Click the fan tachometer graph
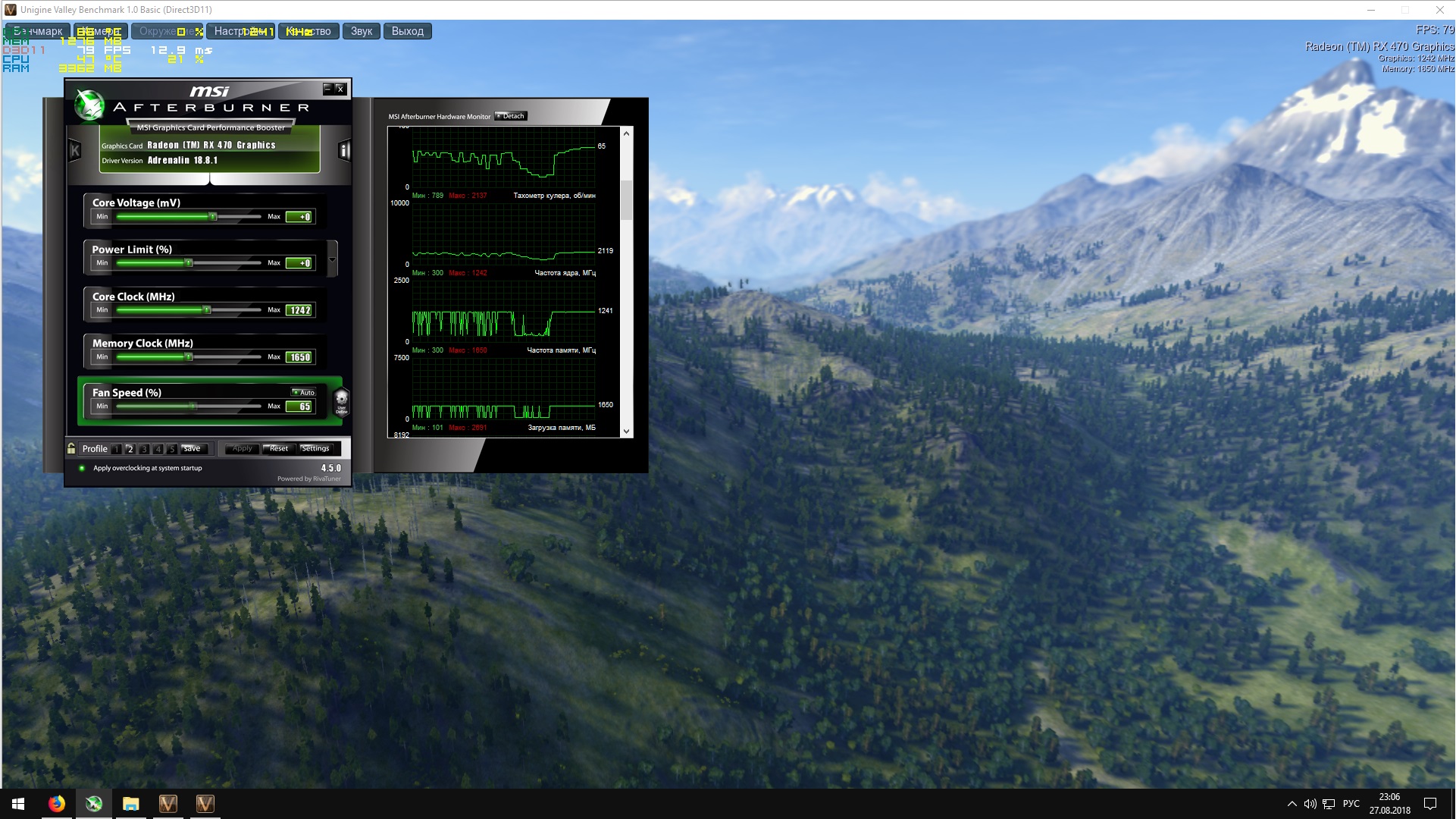 [x=503, y=234]
